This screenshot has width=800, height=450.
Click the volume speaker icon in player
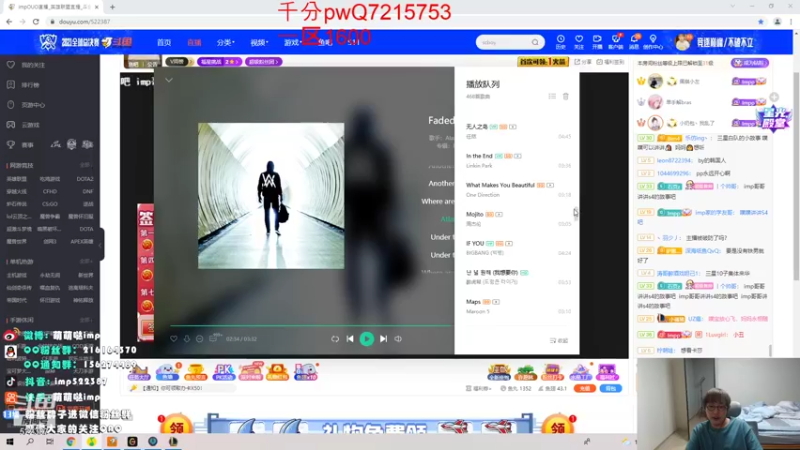point(398,339)
